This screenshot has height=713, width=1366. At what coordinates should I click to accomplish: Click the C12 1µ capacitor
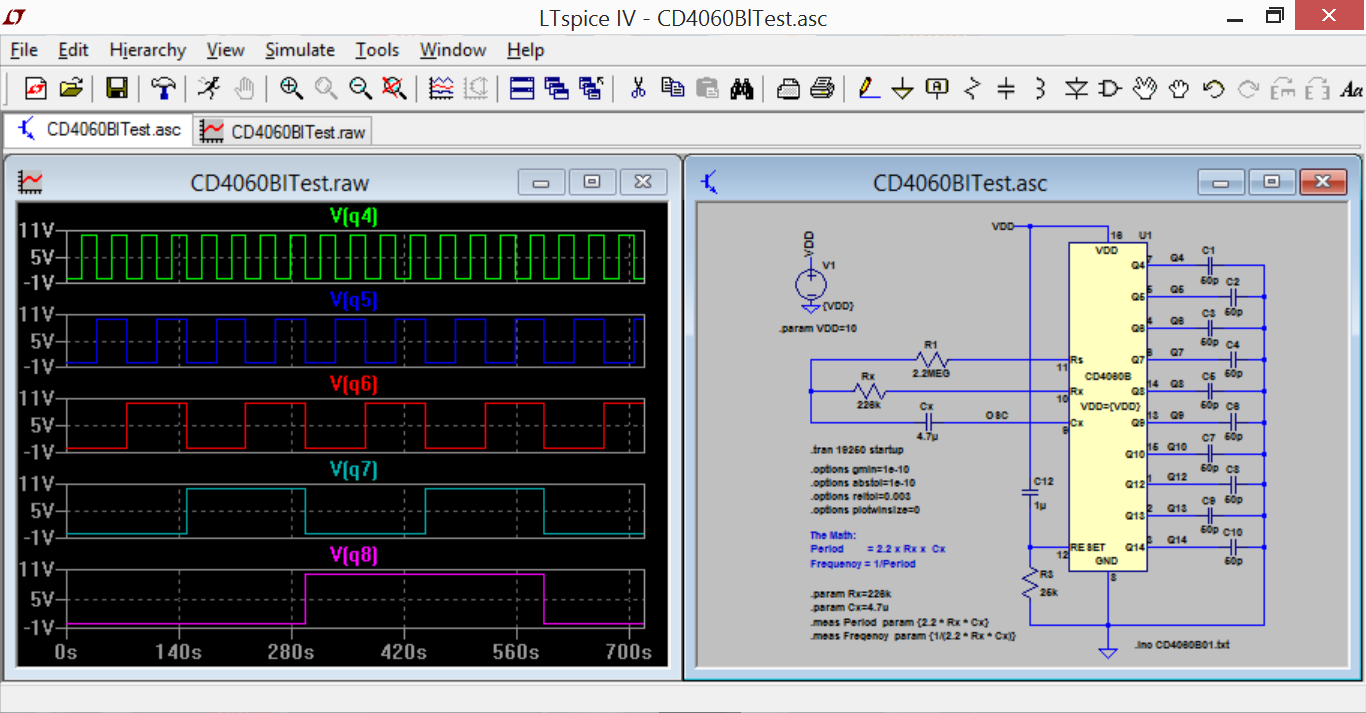pos(1032,493)
